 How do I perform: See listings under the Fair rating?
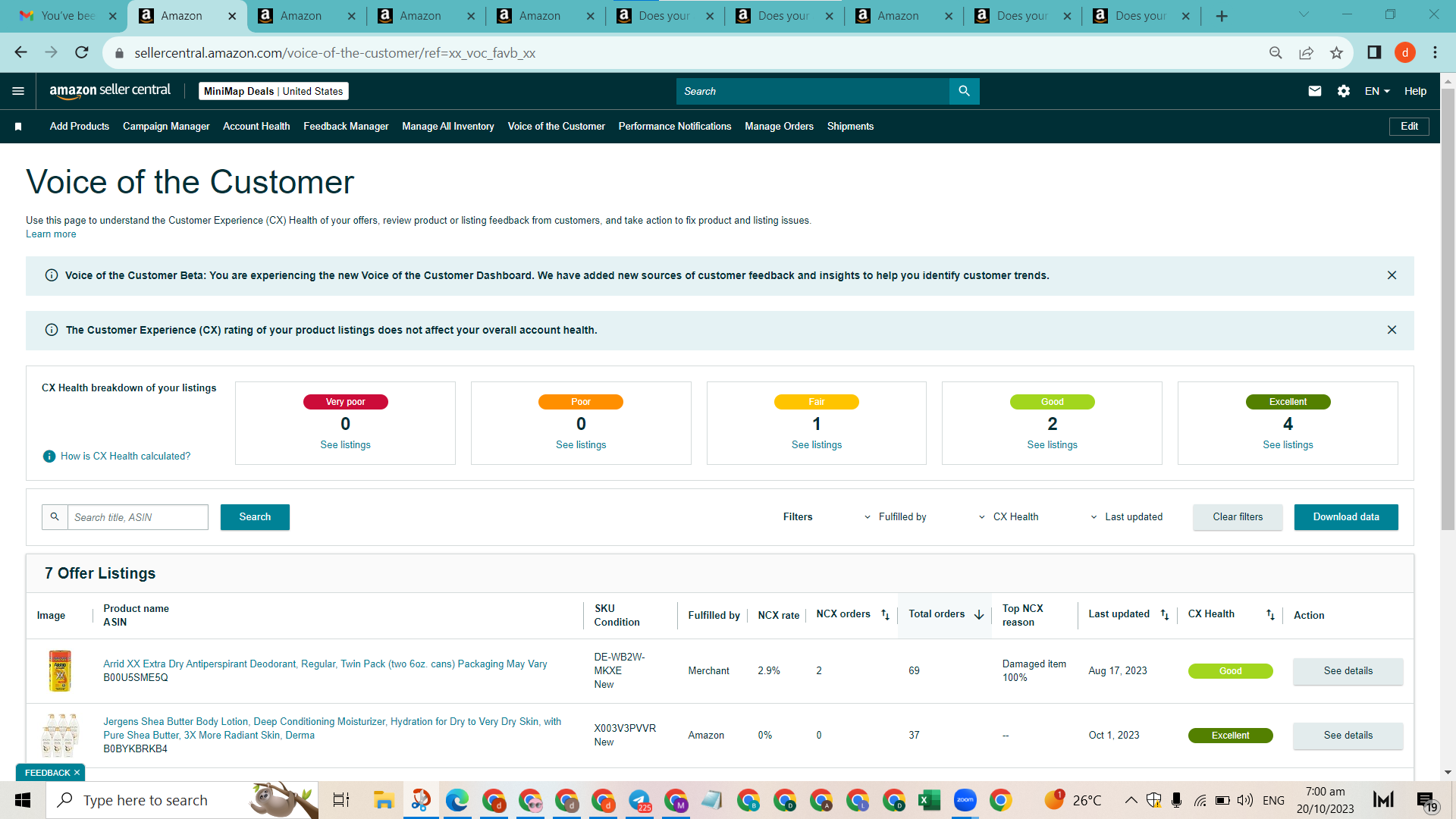click(817, 445)
